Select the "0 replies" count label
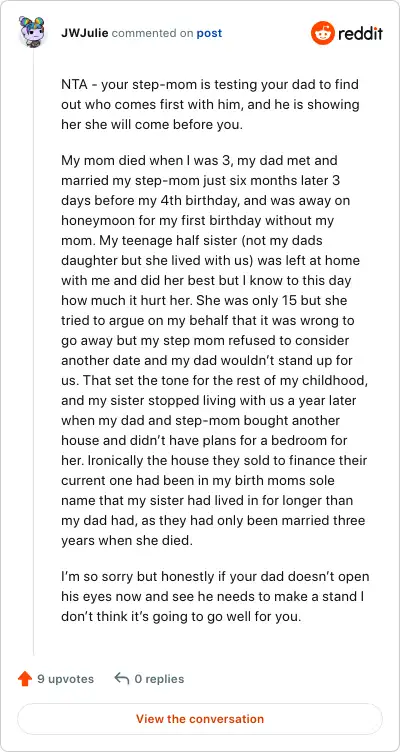 pyautogui.click(x=159, y=679)
